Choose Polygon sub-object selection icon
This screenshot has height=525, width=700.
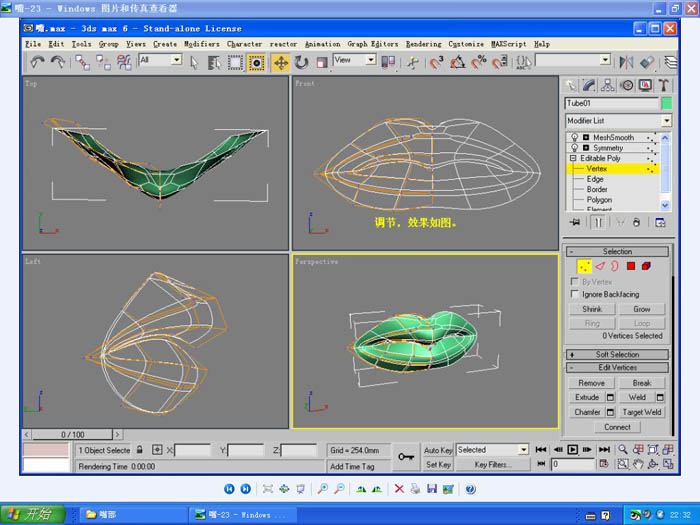coord(632,266)
